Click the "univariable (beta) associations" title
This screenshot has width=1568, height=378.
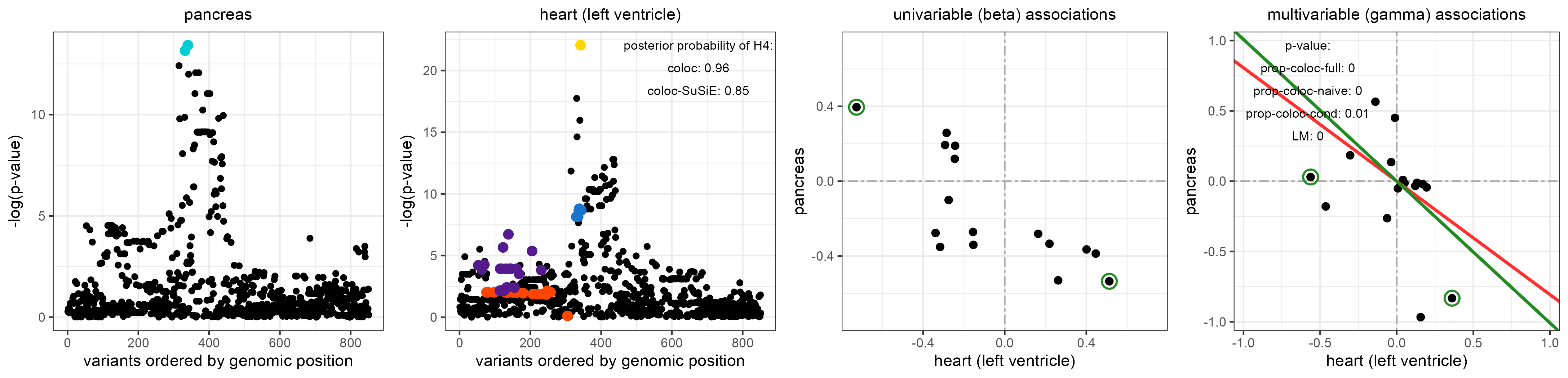pyautogui.click(x=1004, y=15)
